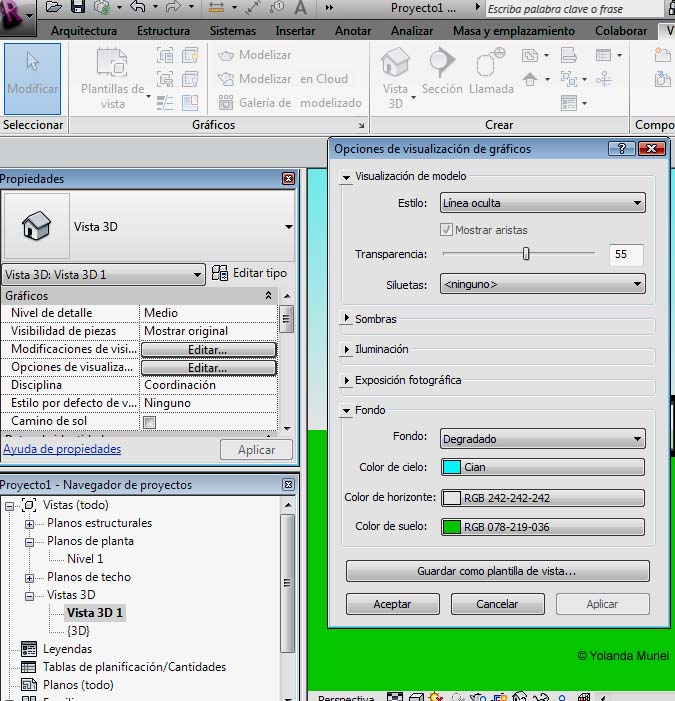Click the Transparencia value field
The width and height of the screenshot is (675, 701).
click(x=625, y=254)
